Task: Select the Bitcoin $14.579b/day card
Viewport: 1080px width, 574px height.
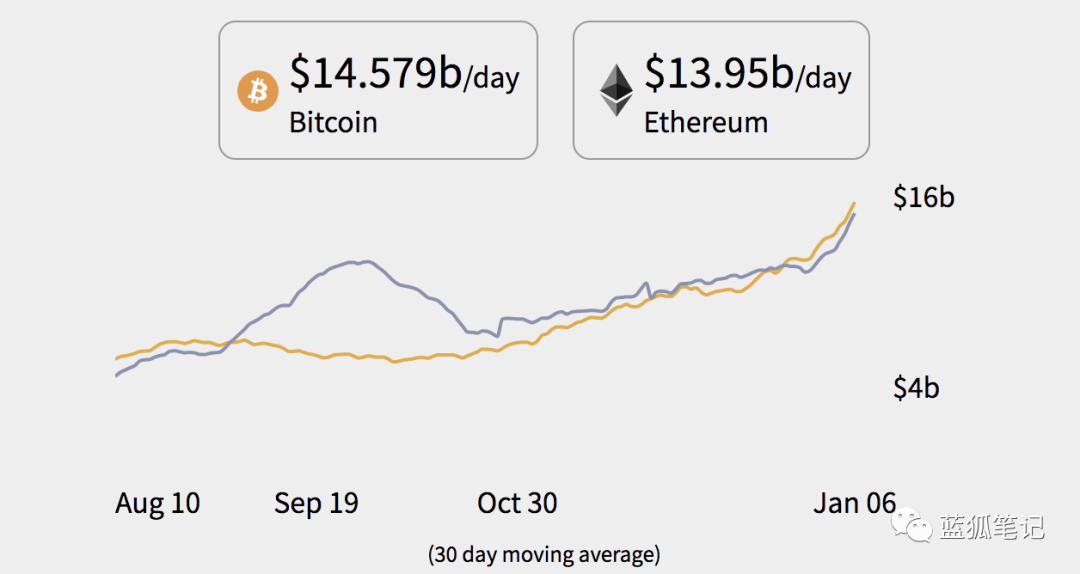Action: coord(378,90)
